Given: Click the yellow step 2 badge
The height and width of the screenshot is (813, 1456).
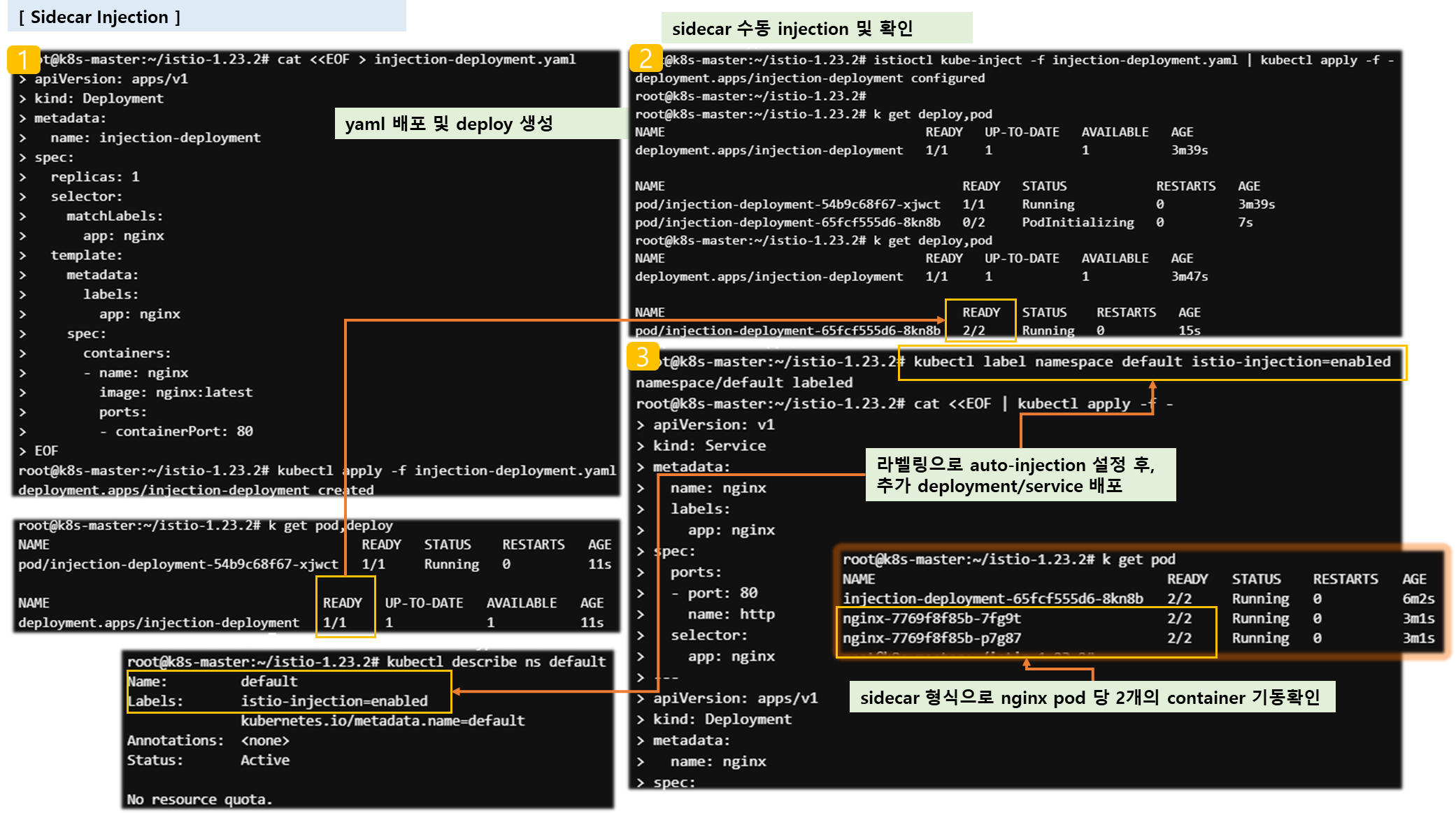Looking at the screenshot, I should point(645,59).
